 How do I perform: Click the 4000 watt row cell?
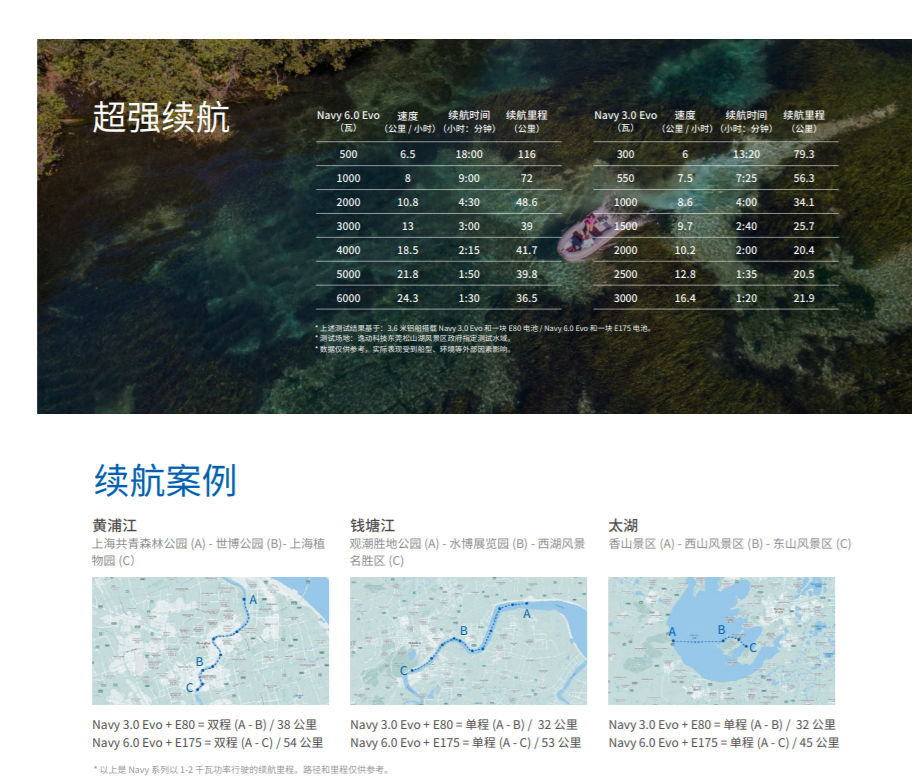click(348, 250)
